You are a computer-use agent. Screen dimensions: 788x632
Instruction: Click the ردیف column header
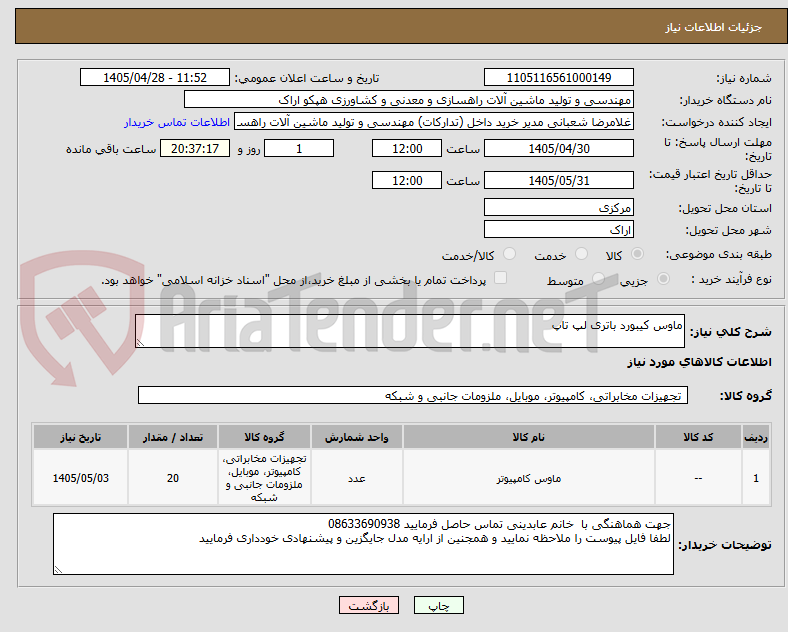[756, 437]
